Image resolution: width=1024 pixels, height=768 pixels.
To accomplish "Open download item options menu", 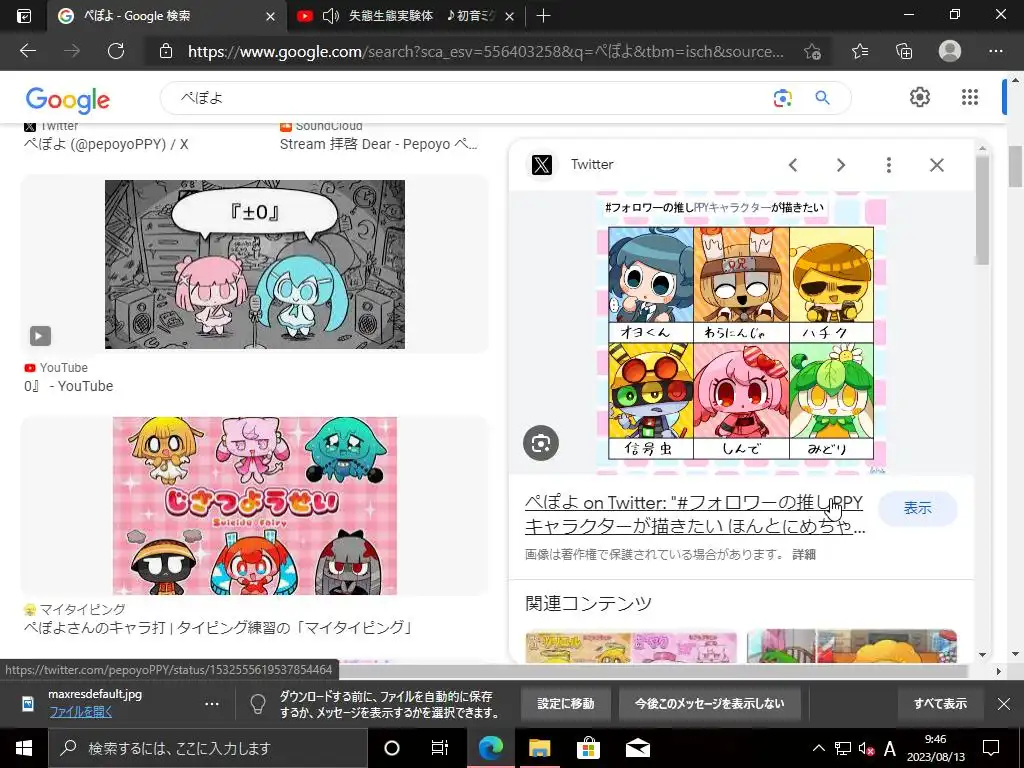I will (x=212, y=704).
